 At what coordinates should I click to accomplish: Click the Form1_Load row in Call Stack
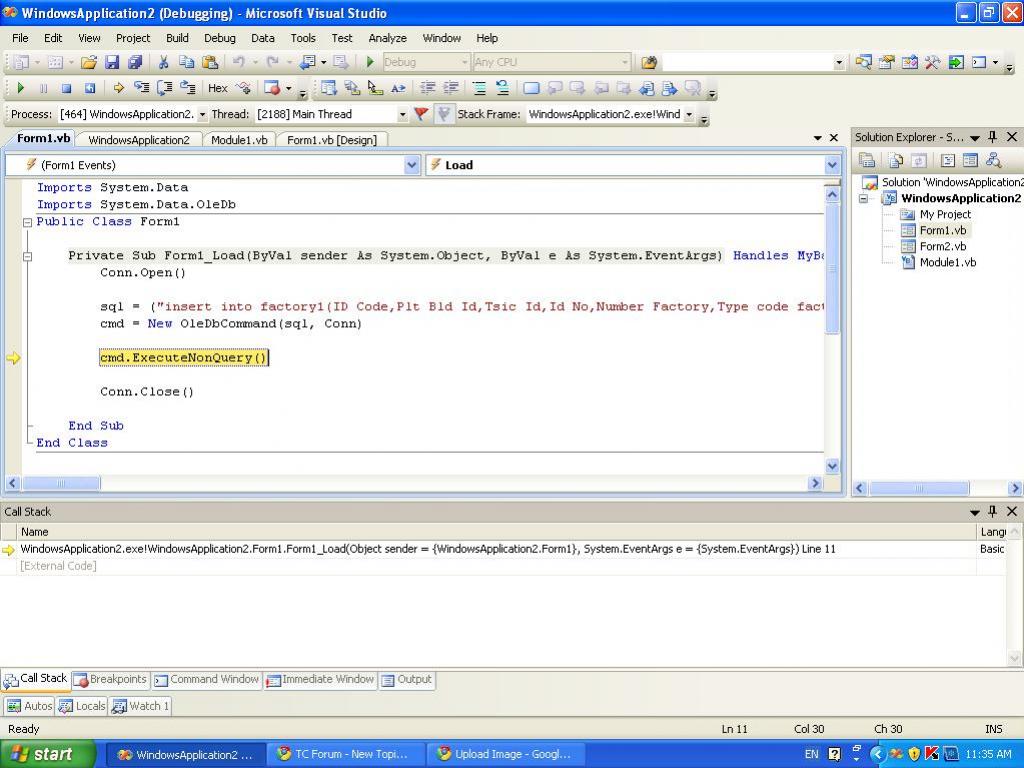tap(487, 549)
